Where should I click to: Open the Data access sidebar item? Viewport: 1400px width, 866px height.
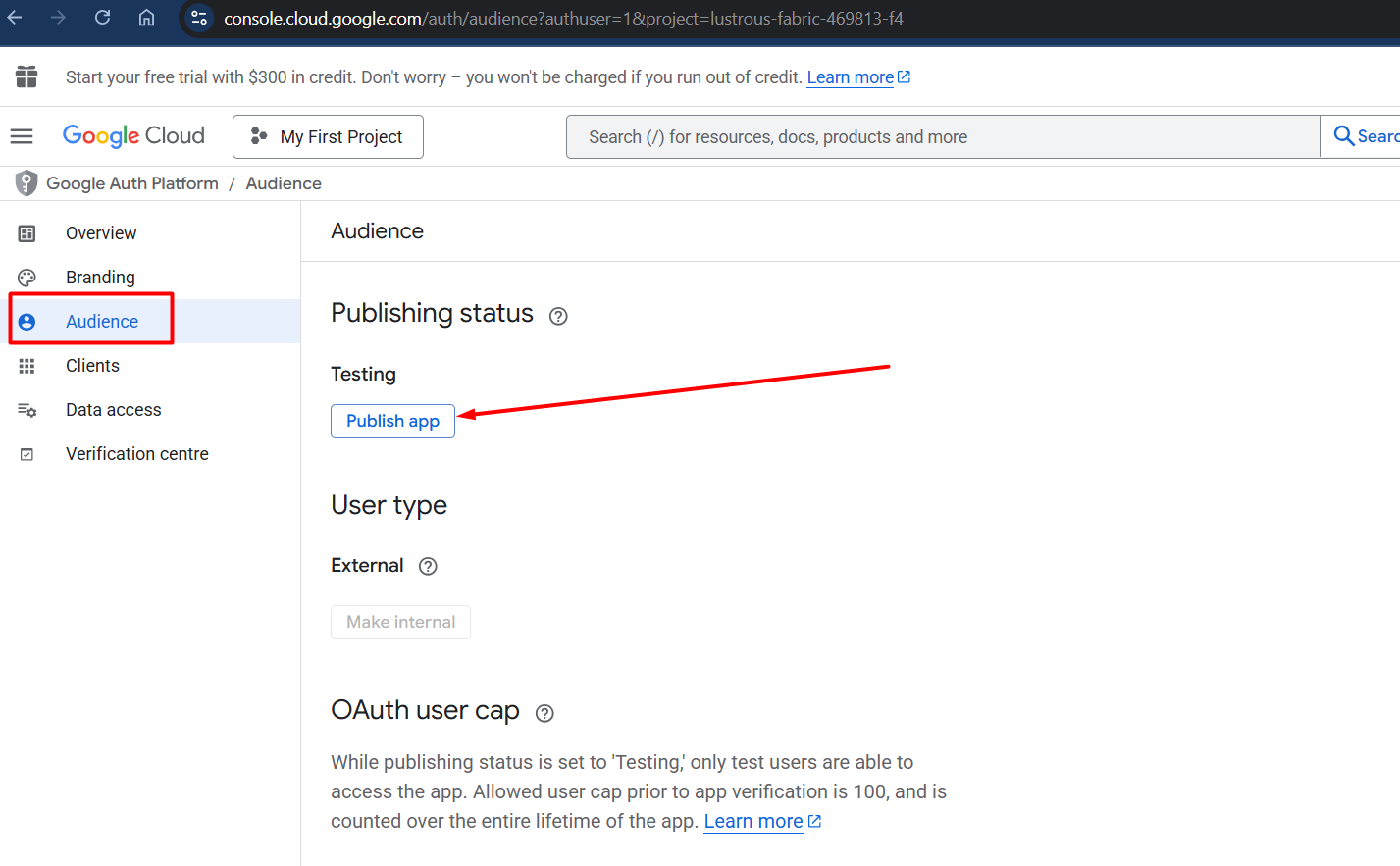click(150, 410)
